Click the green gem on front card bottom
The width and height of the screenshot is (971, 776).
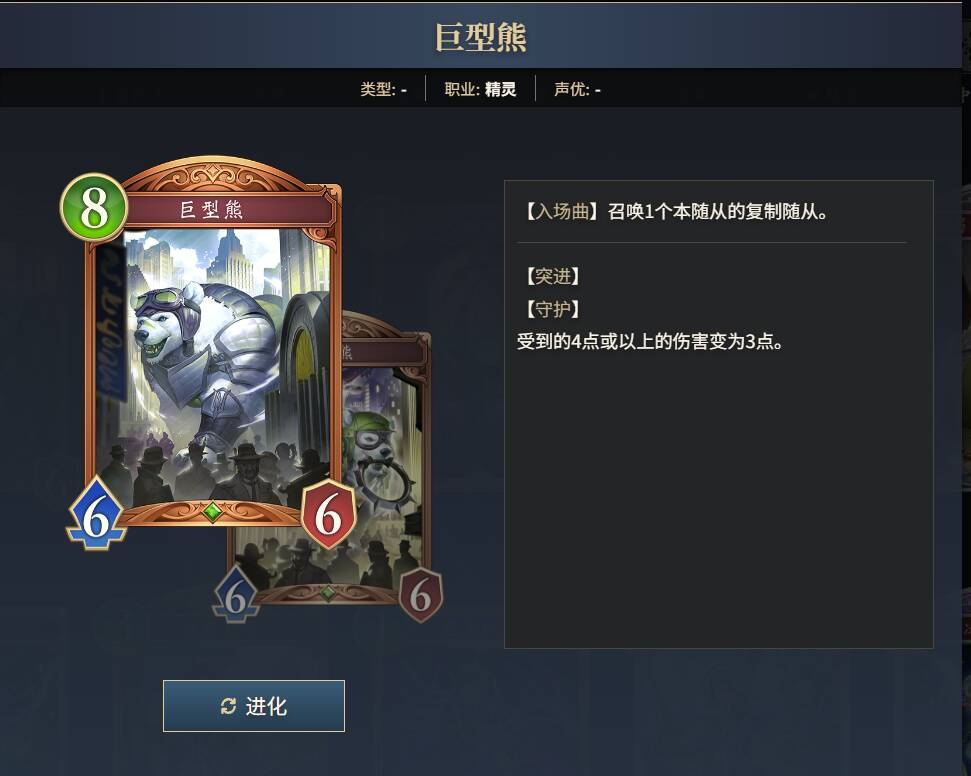212,512
